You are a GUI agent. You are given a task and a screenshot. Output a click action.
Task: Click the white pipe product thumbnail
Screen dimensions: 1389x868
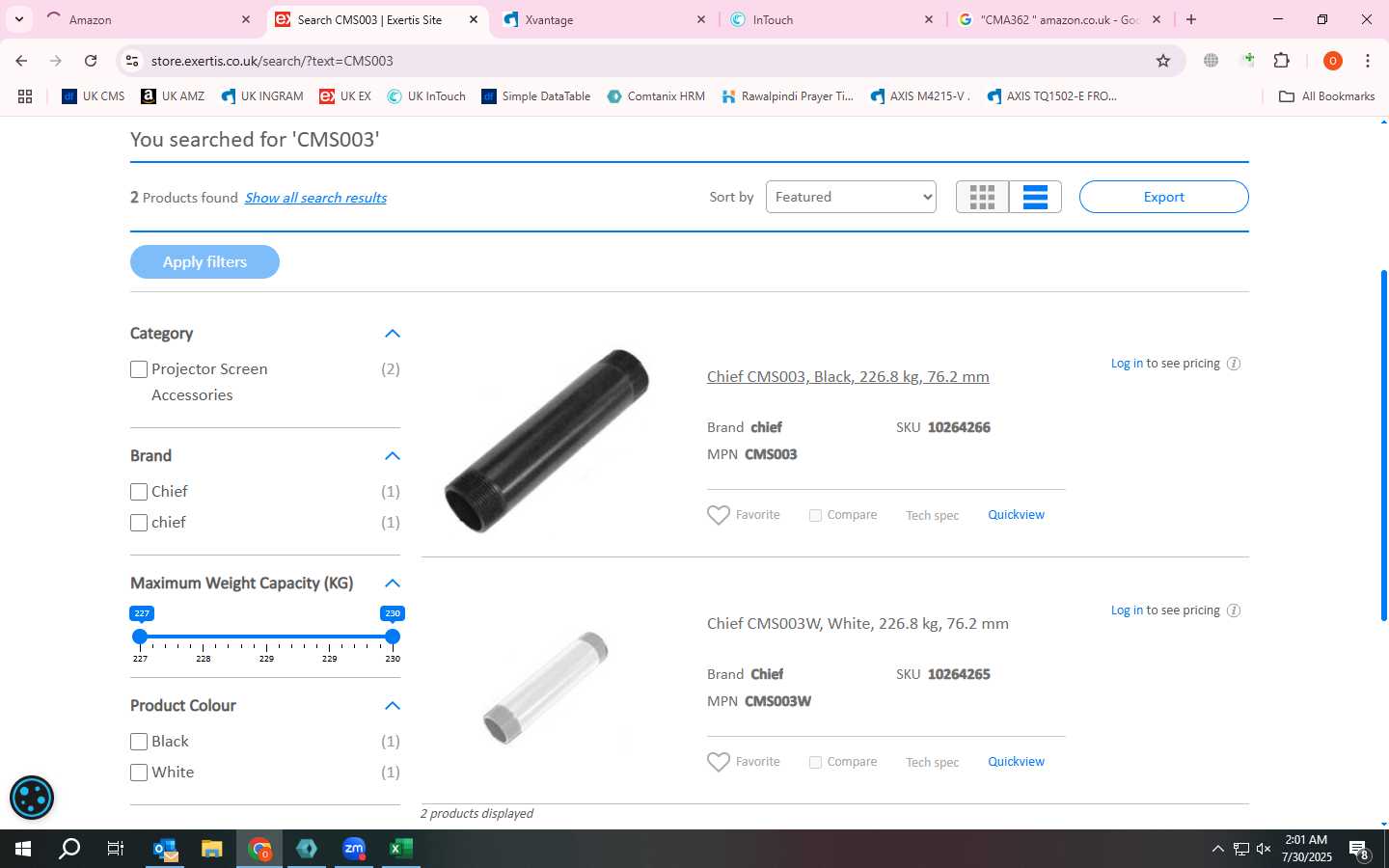point(547,688)
